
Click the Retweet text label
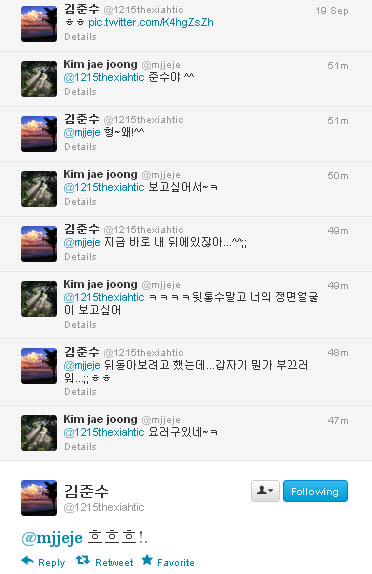click(x=114, y=563)
